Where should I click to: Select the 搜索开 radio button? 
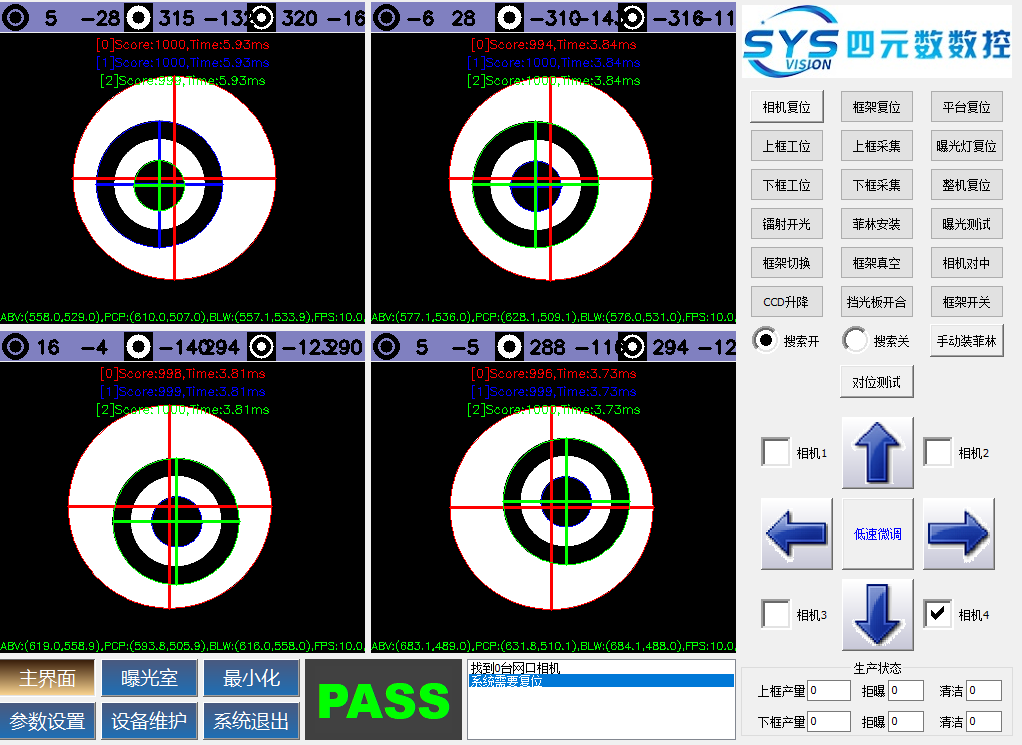pyautogui.click(x=766, y=341)
